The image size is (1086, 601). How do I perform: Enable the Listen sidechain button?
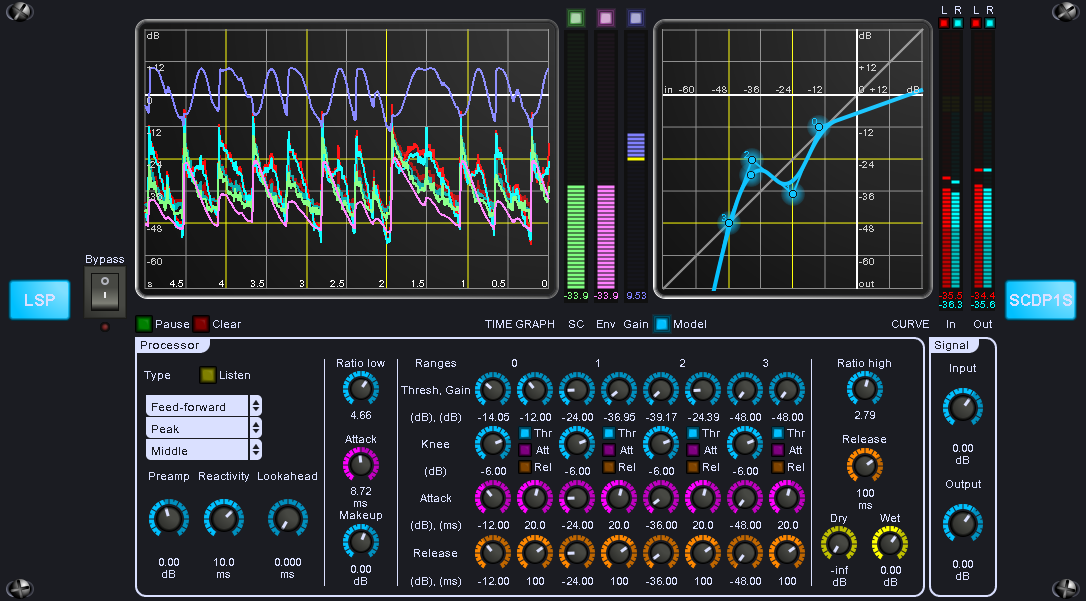(208, 375)
